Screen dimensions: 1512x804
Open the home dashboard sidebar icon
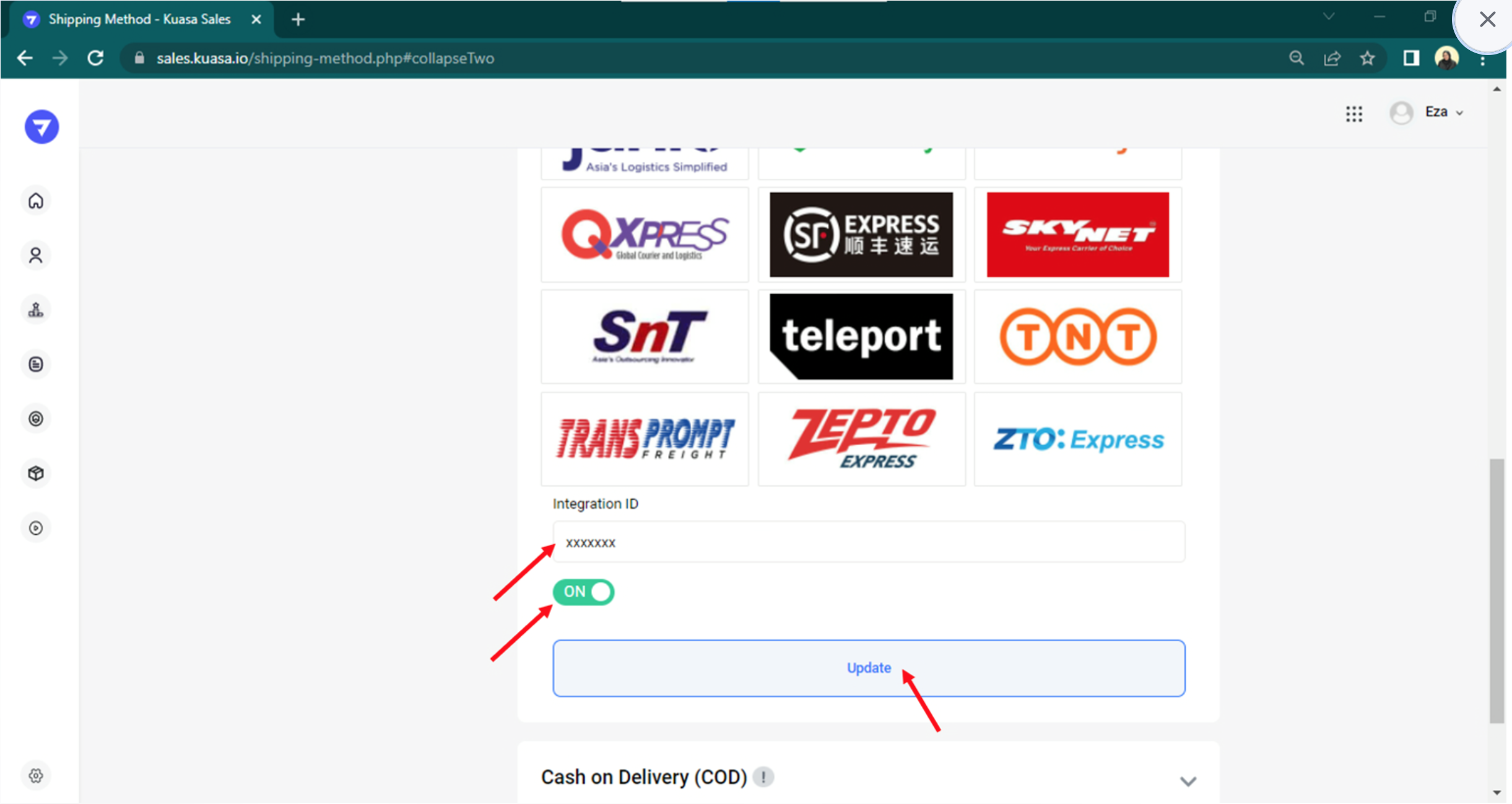36,201
